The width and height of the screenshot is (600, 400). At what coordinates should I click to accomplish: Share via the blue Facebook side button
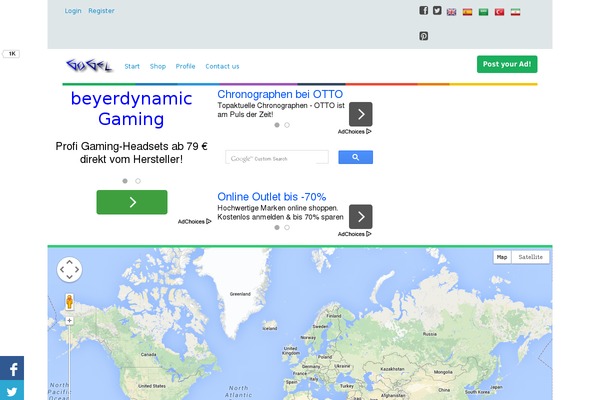12,368
